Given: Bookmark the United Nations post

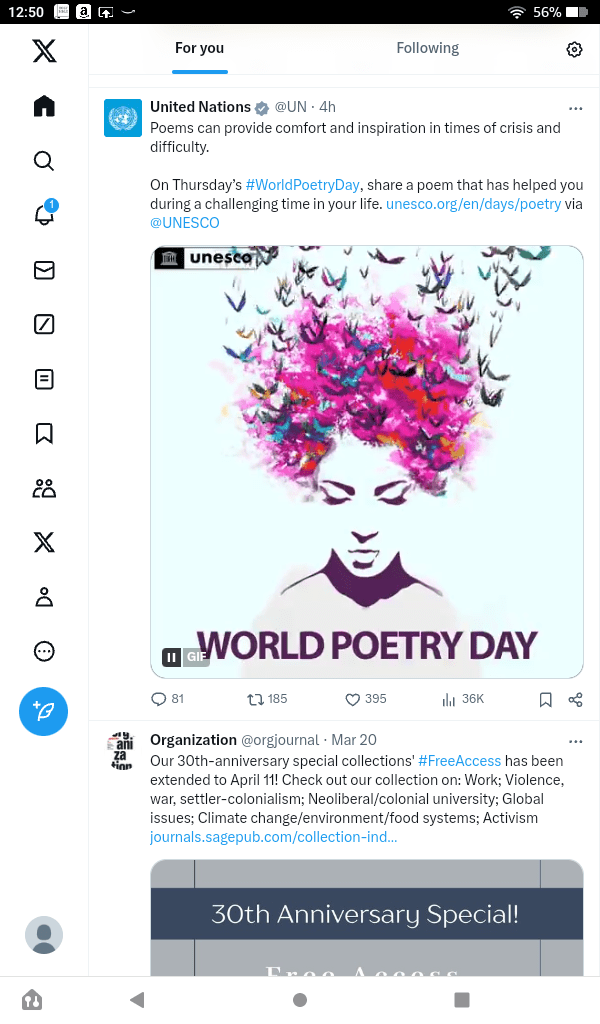Looking at the screenshot, I should [x=545, y=699].
